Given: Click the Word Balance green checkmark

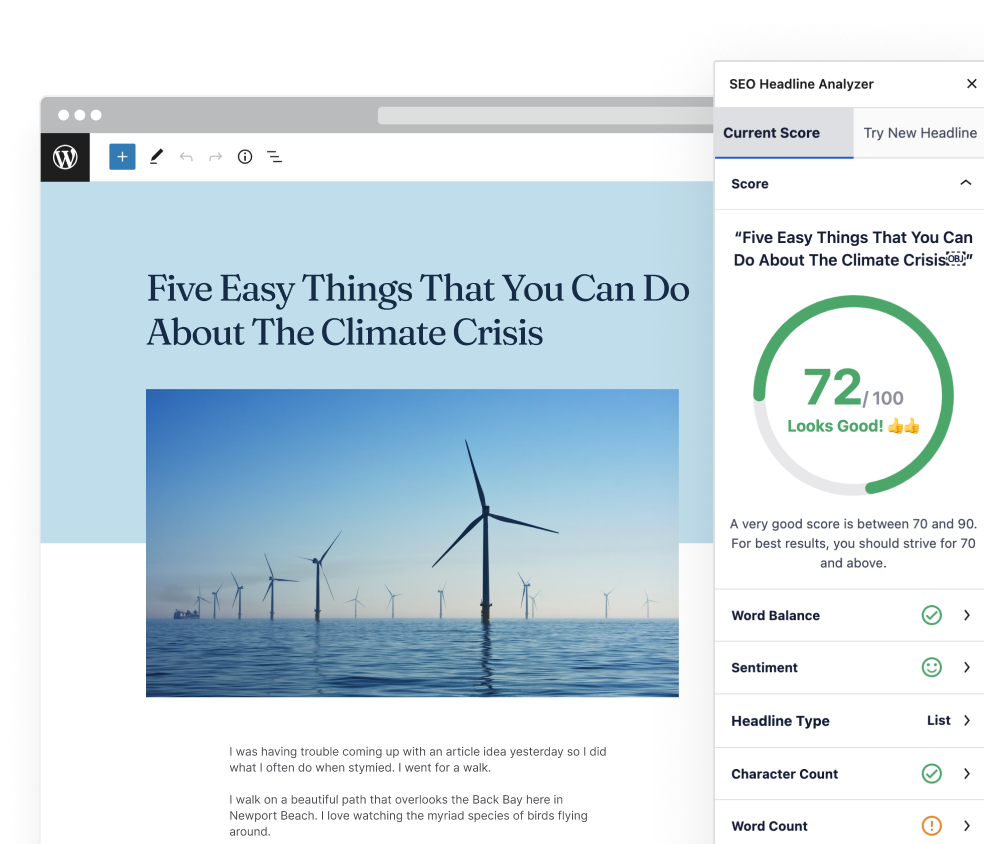Looking at the screenshot, I should (x=931, y=615).
